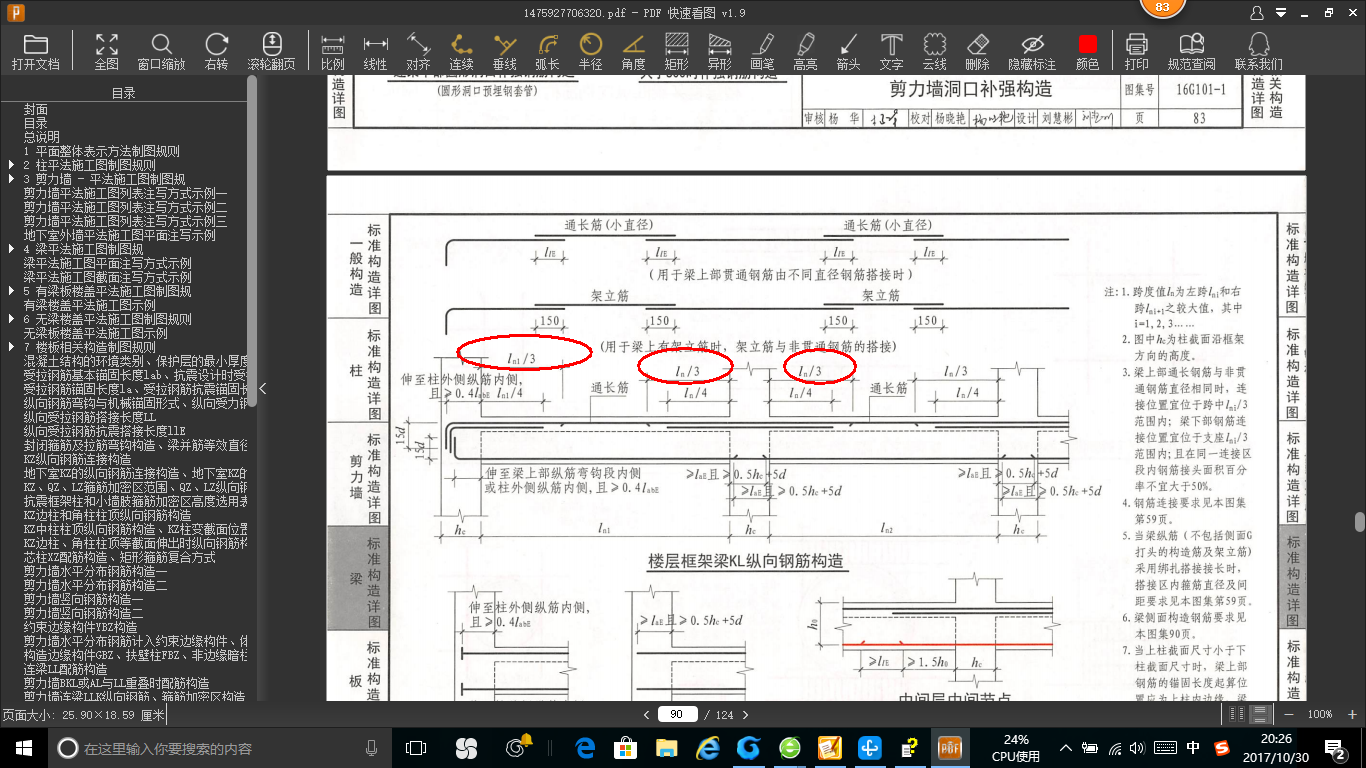
Task: Open the title bar dropdown menu arrow
Action: click(1283, 13)
